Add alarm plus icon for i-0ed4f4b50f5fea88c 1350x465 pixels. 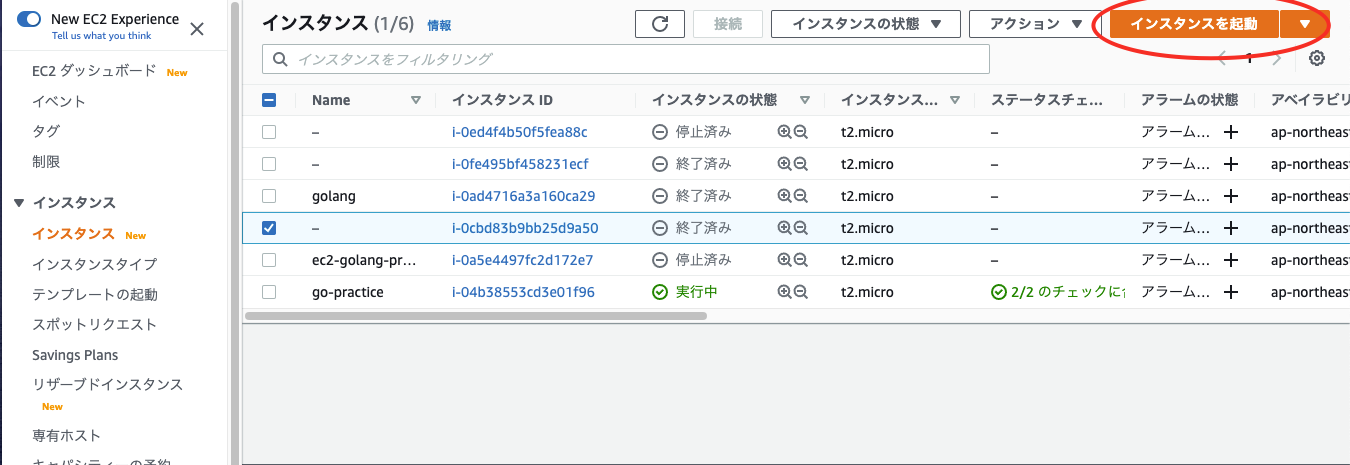pyautogui.click(x=1231, y=132)
